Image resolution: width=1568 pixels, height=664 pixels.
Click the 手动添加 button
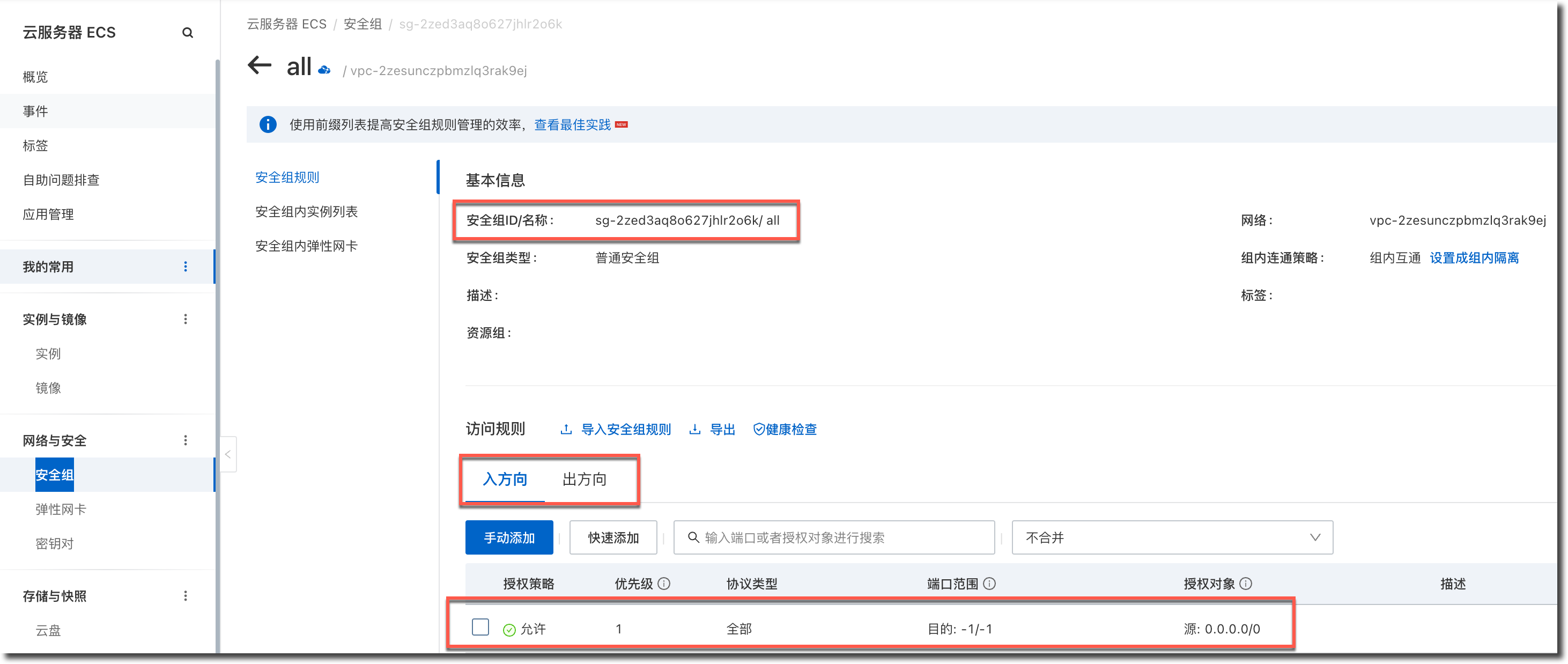click(509, 537)
